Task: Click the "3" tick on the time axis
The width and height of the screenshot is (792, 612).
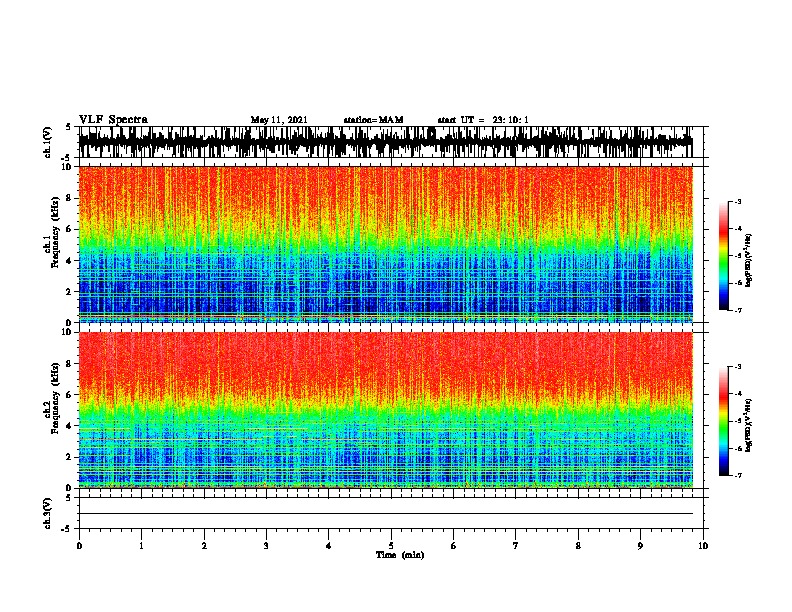Action: 266,546
